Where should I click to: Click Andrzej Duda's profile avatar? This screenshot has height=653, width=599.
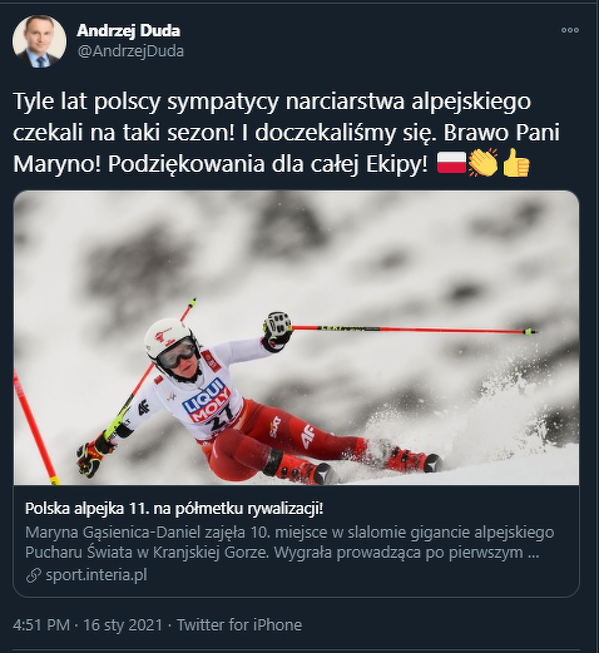click(39, 41)
